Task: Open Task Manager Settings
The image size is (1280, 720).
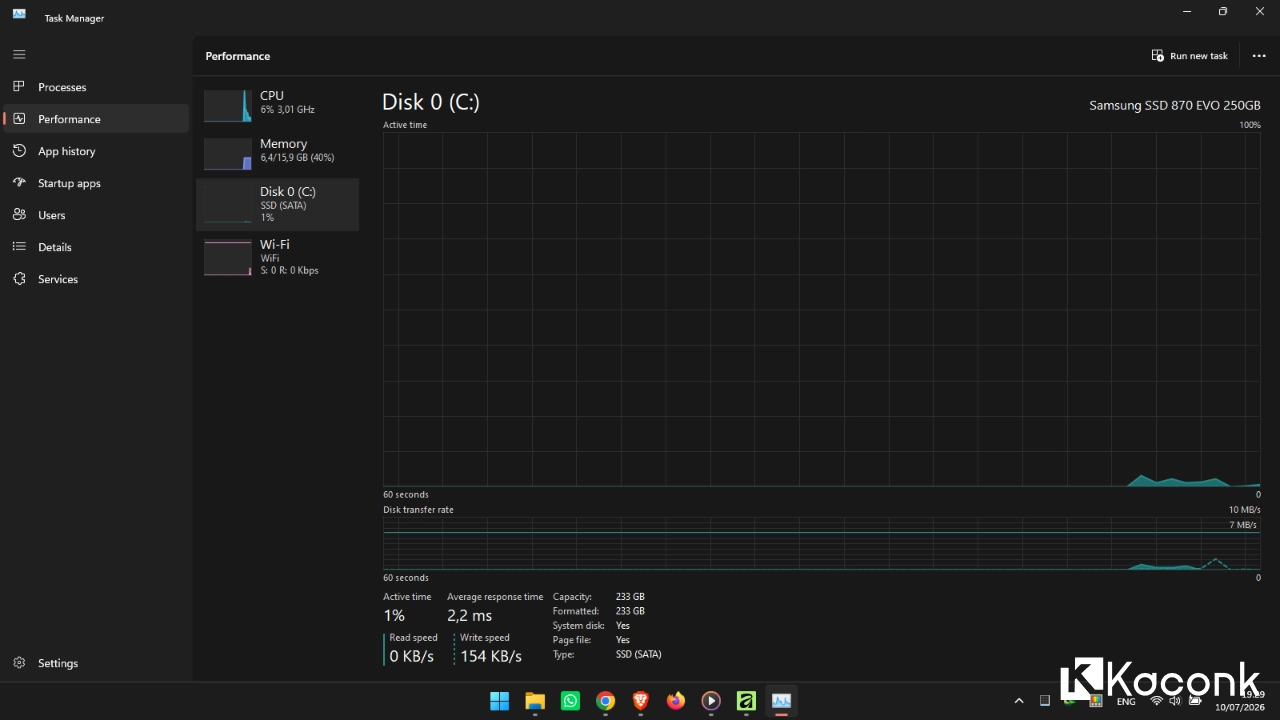Action: [96, 663]
